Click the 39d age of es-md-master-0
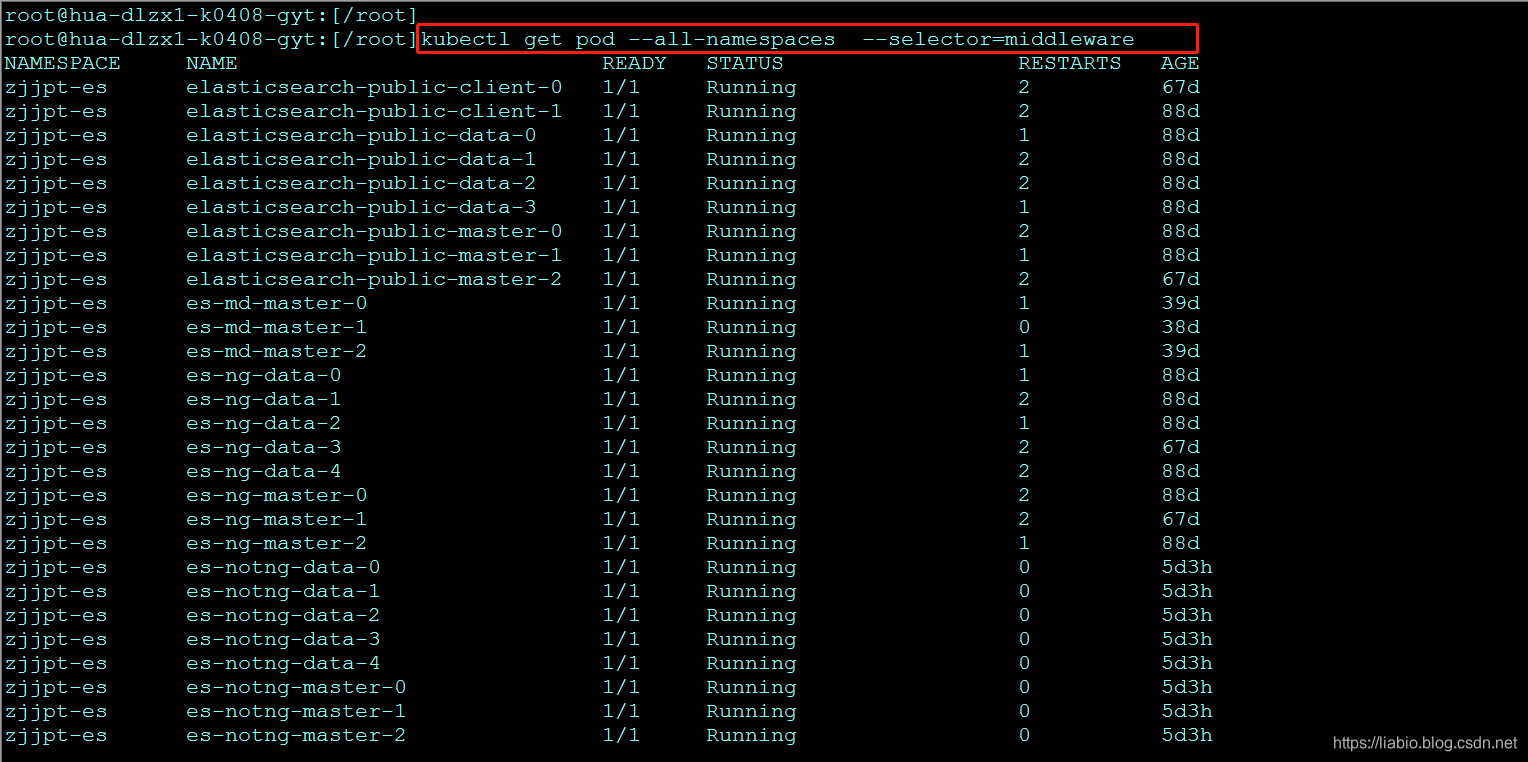 coord(1180,303)
